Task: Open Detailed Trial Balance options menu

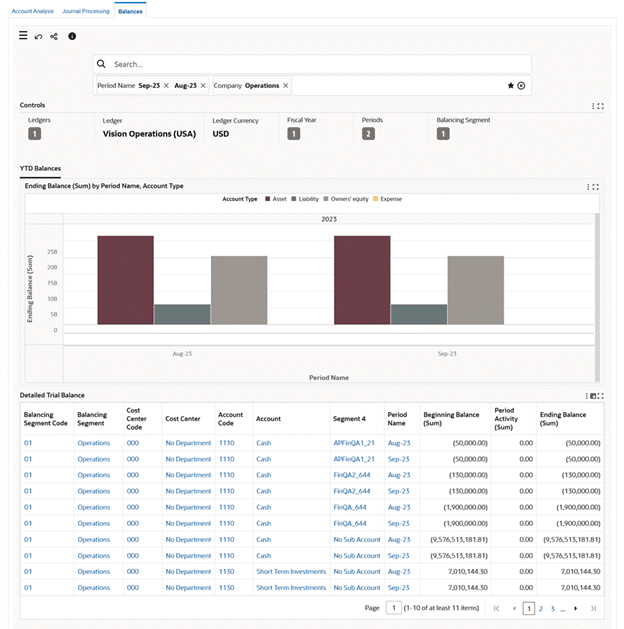Action: click(586, 396)
